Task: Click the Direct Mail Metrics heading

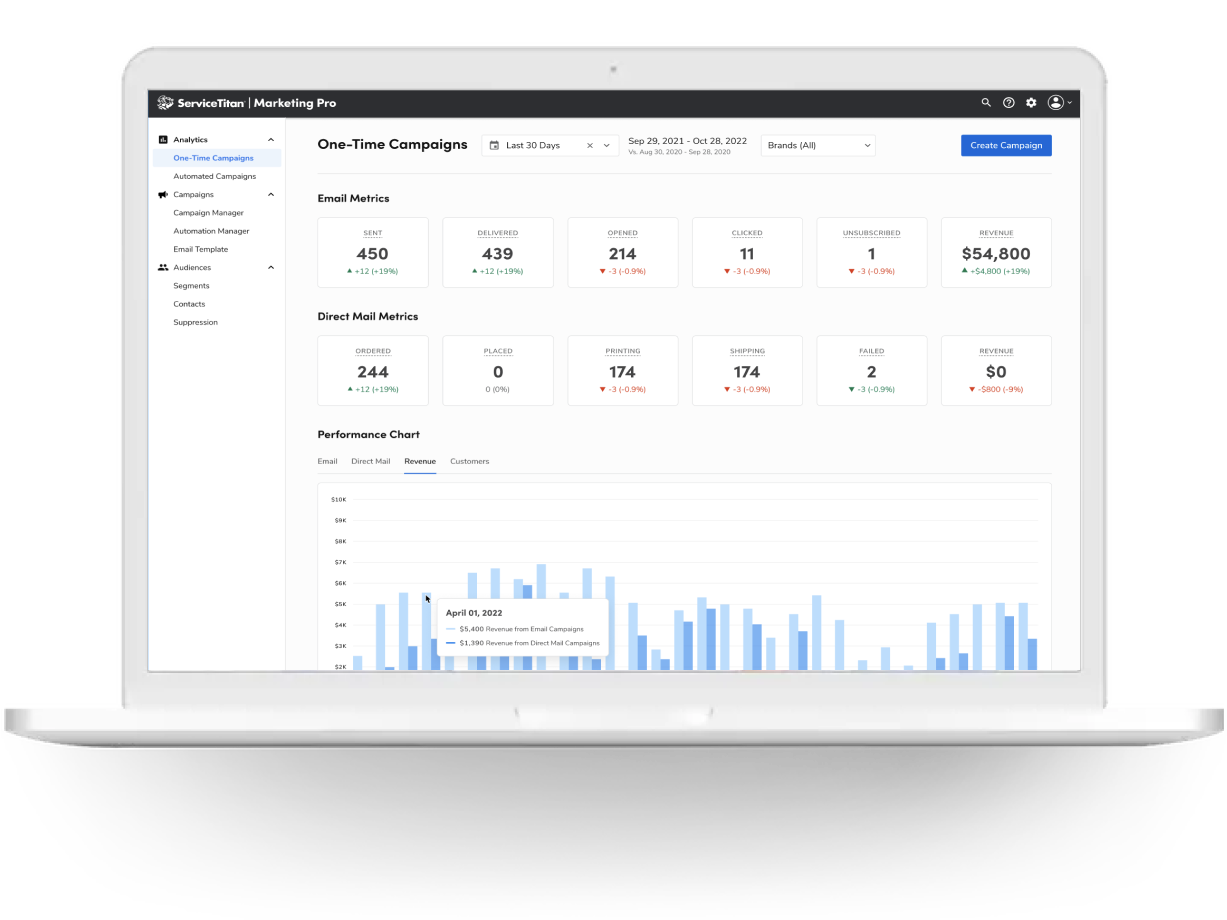Action: pyautogui.click(x=368, y=317)
